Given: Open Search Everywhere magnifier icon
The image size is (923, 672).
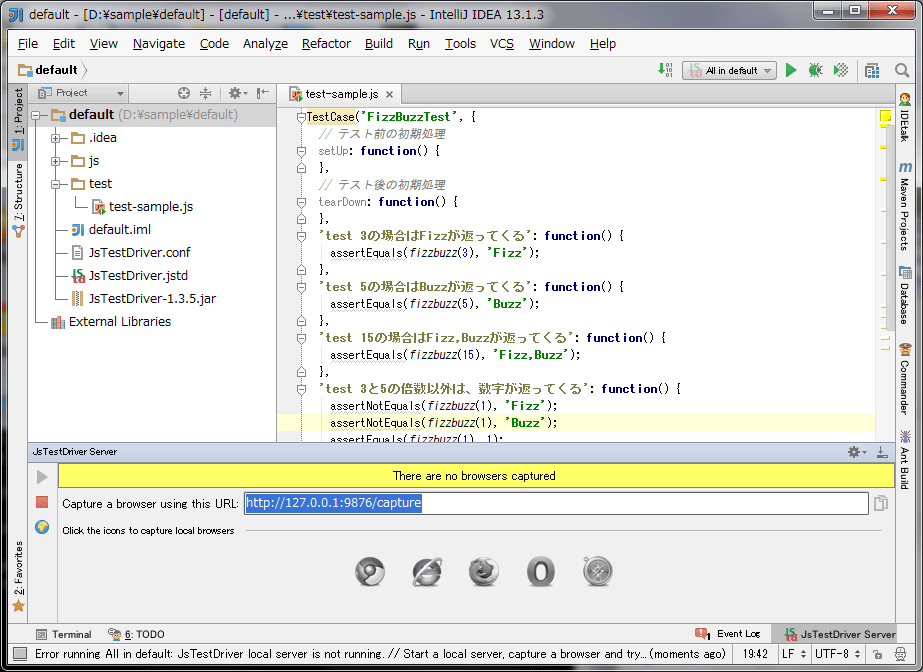Looking at the screenshot, I should (902, 71).
